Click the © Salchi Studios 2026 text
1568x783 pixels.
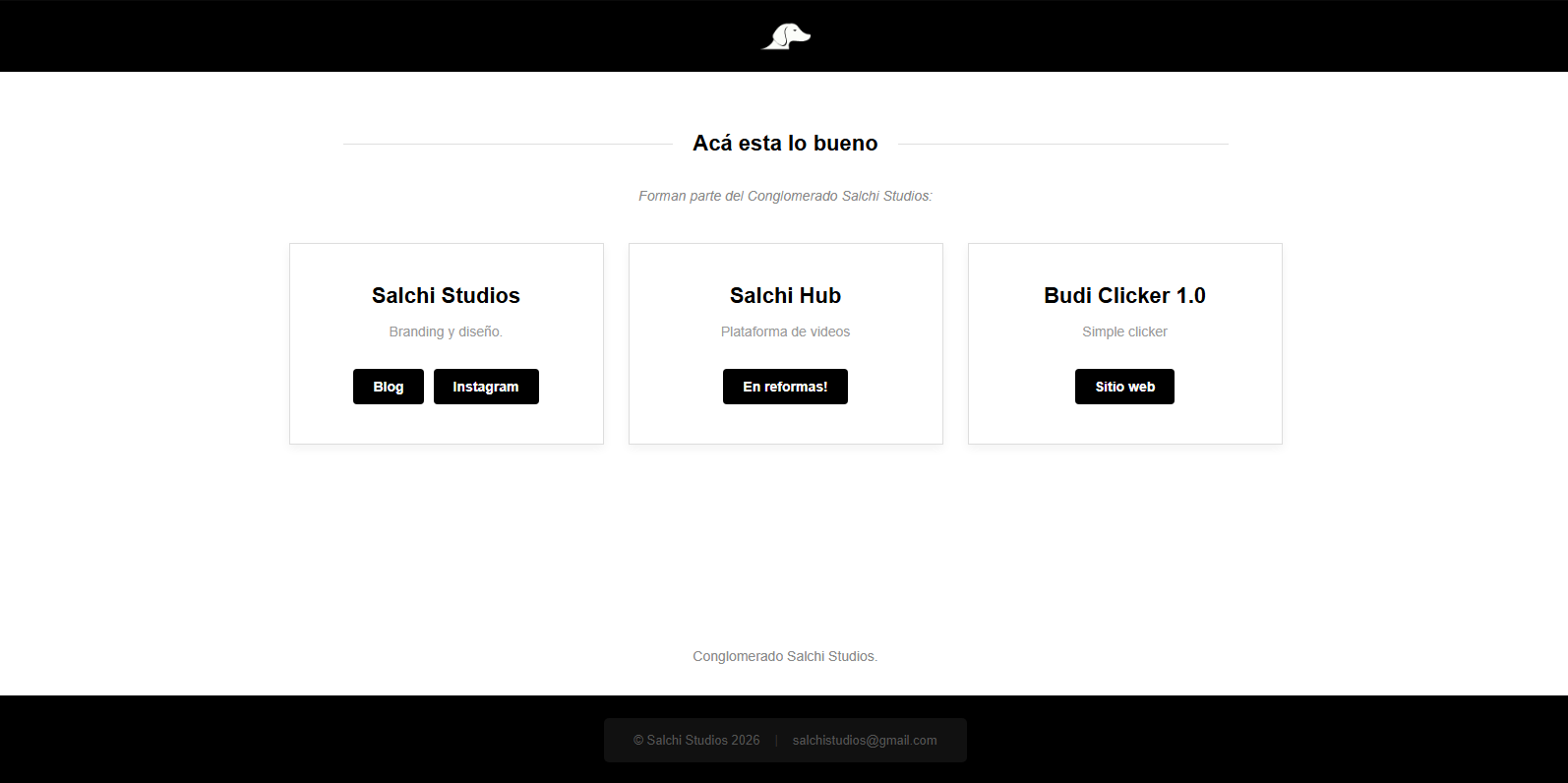[x=696, y=740]
